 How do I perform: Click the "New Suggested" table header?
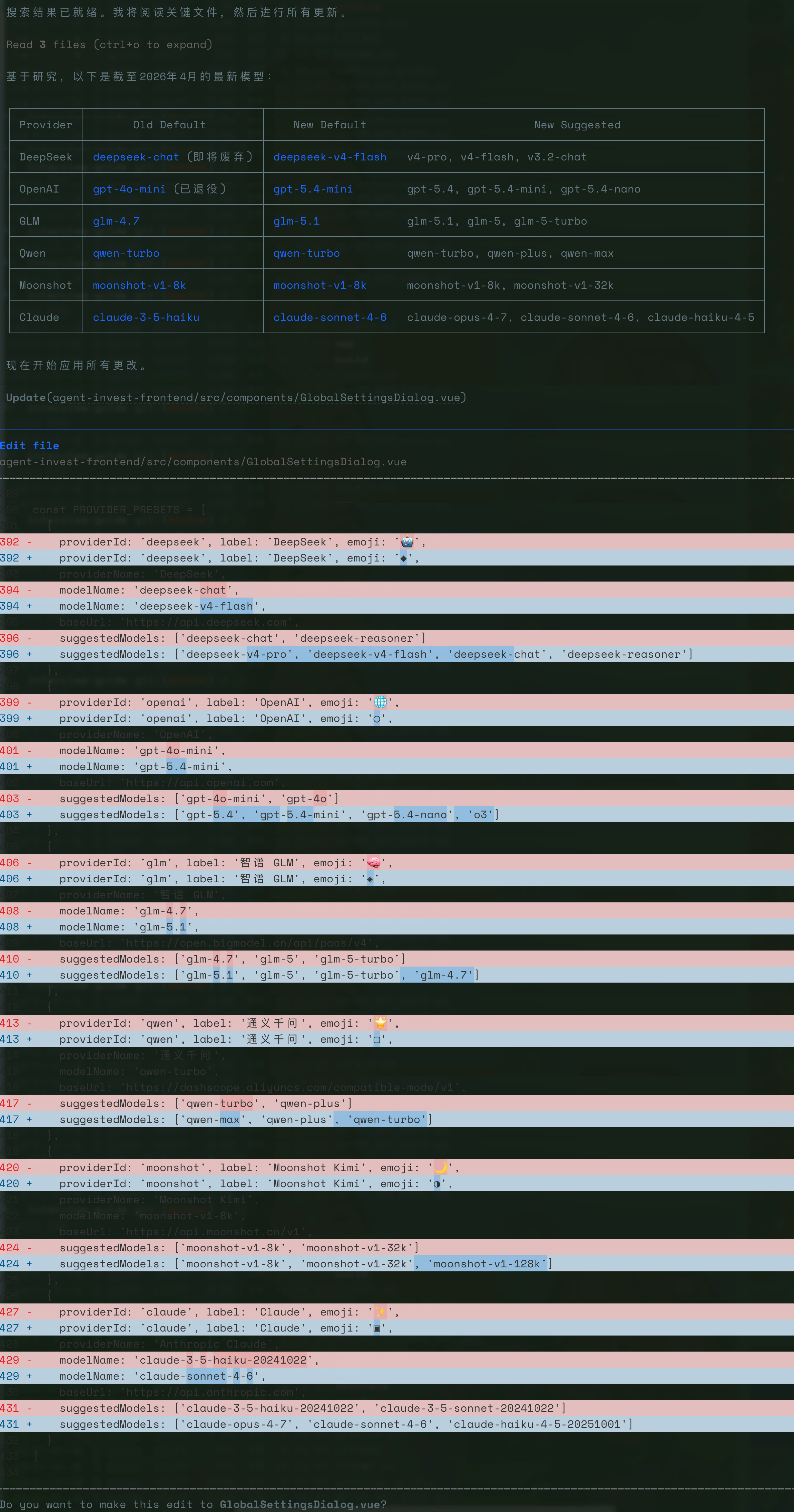point(577,124)
